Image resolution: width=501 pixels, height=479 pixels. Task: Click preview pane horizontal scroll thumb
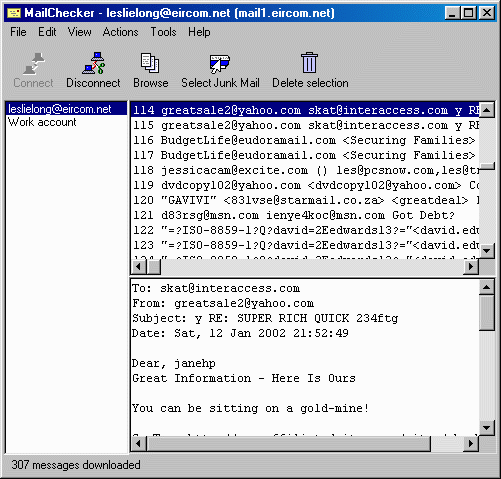(x=288, y=443)
